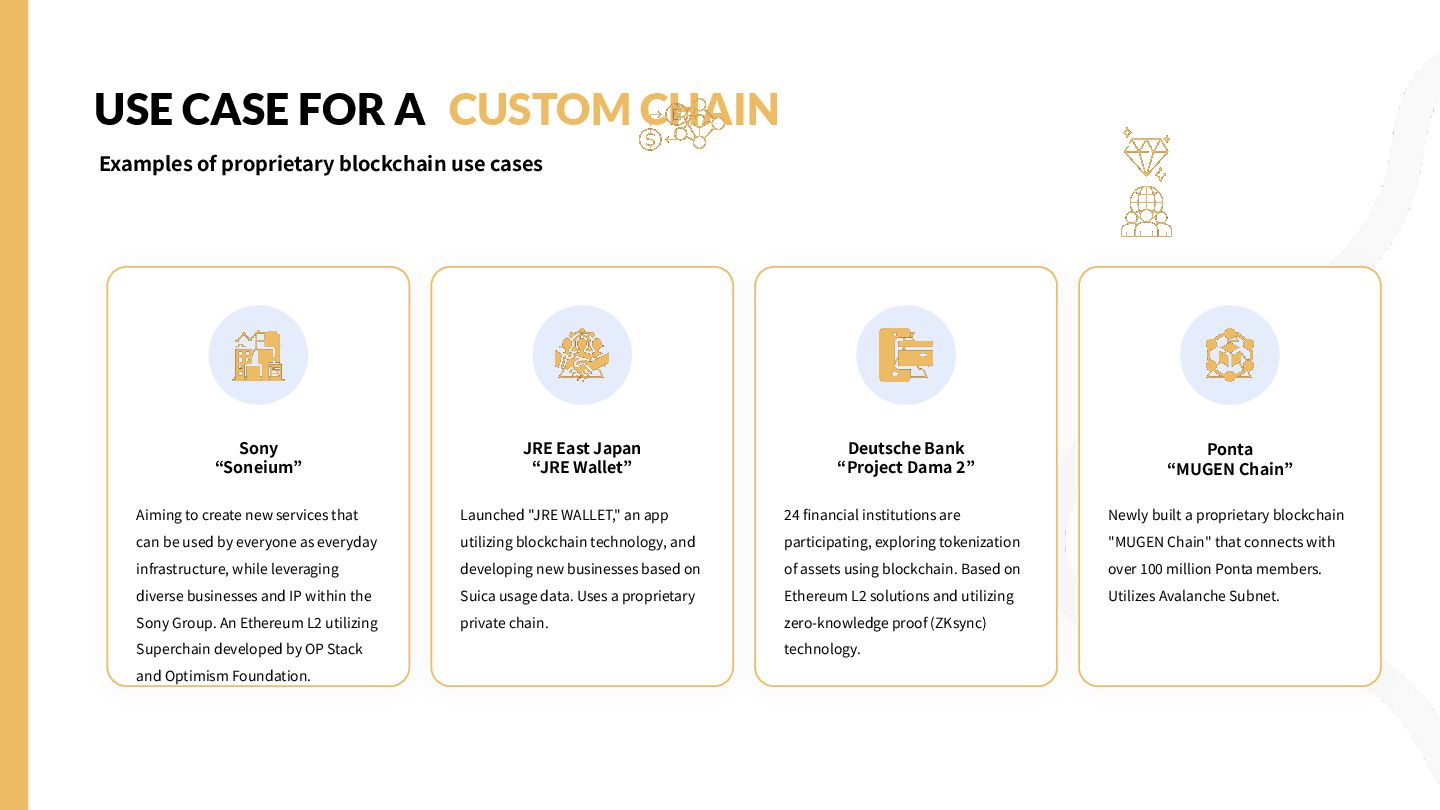Click the JRE East Japan card heading
Image resolution: width=1440 pixels, height=810 pixels.
[x=582, y=458]
